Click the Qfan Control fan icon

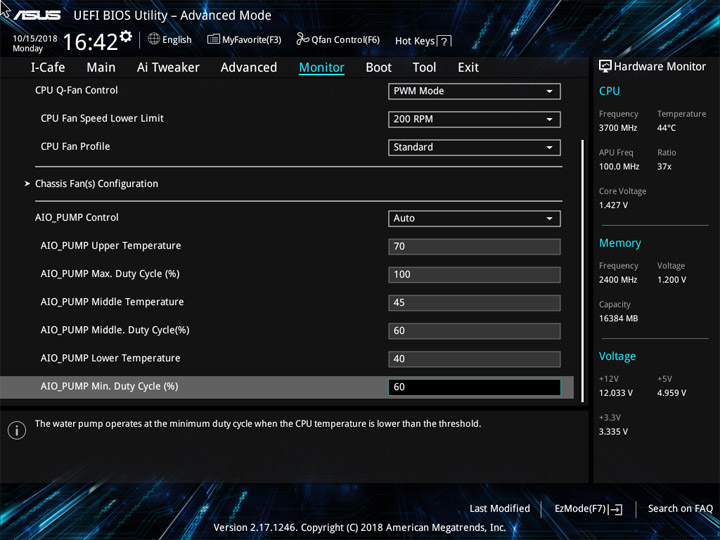(302, 39)
